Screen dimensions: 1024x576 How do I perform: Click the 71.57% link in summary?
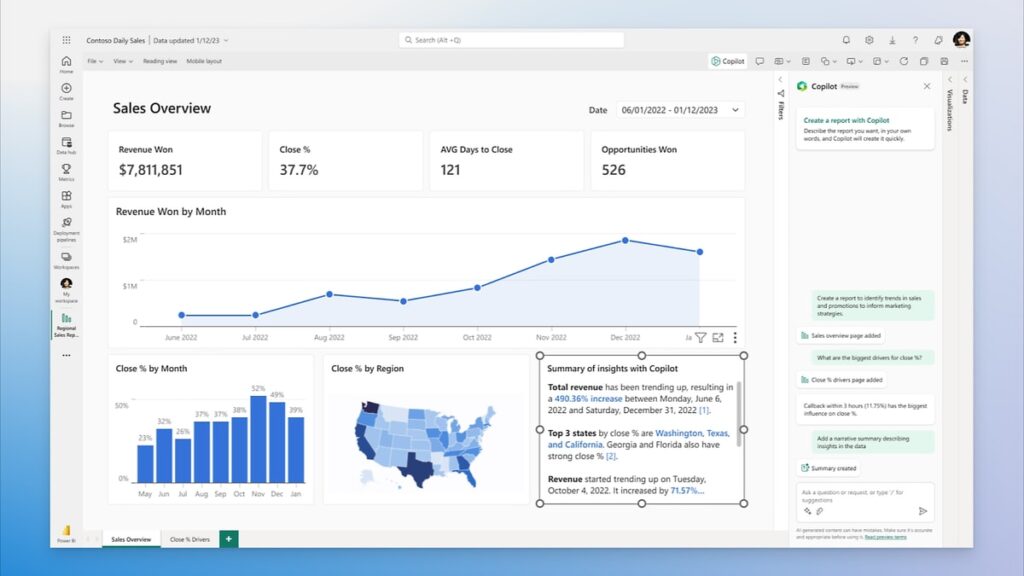pos(687,490)
